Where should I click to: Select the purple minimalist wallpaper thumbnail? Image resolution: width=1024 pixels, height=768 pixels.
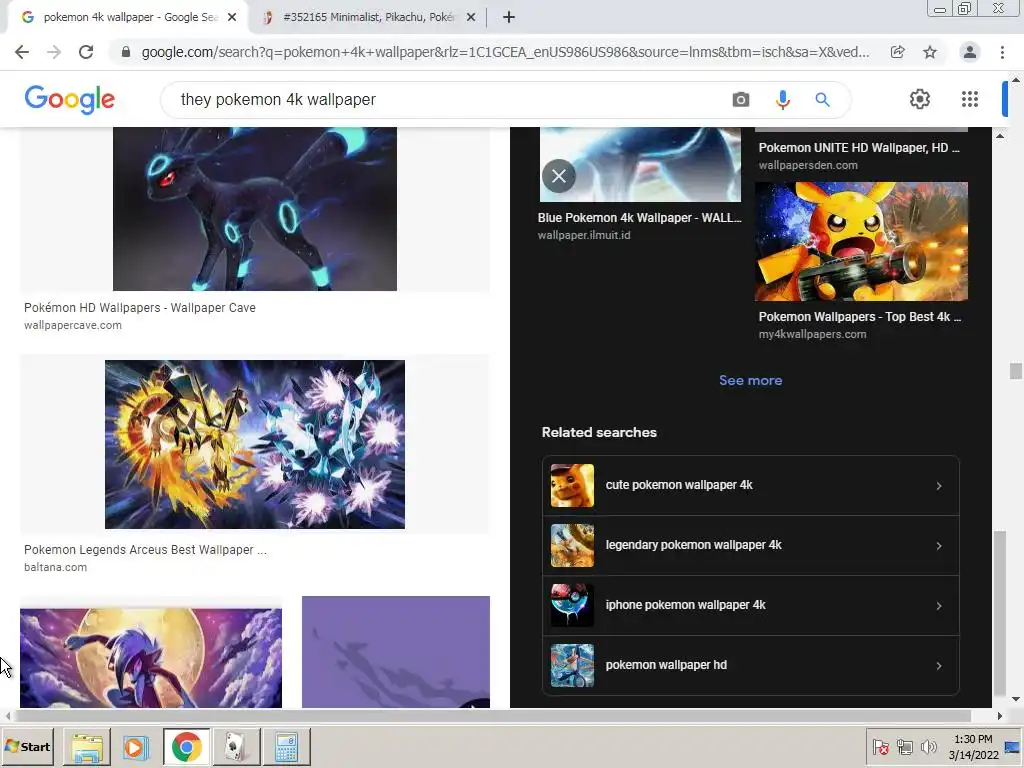pyautogui.click(x=396, y=652)
